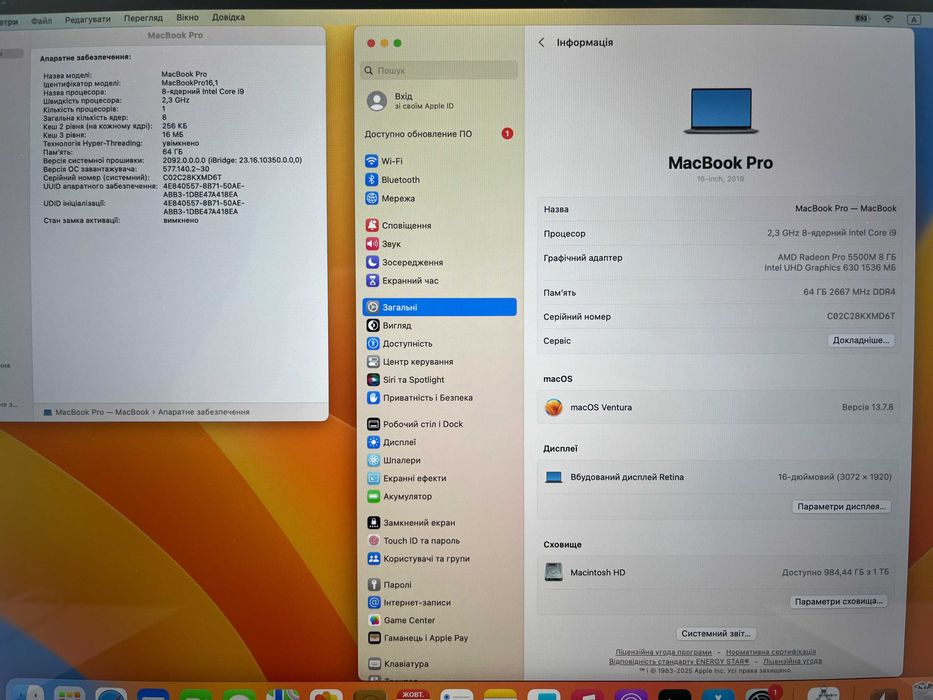The width and height of the screenshot is (933, 700).
Task: Open the Довідка menu
Action: pos(228,17)
